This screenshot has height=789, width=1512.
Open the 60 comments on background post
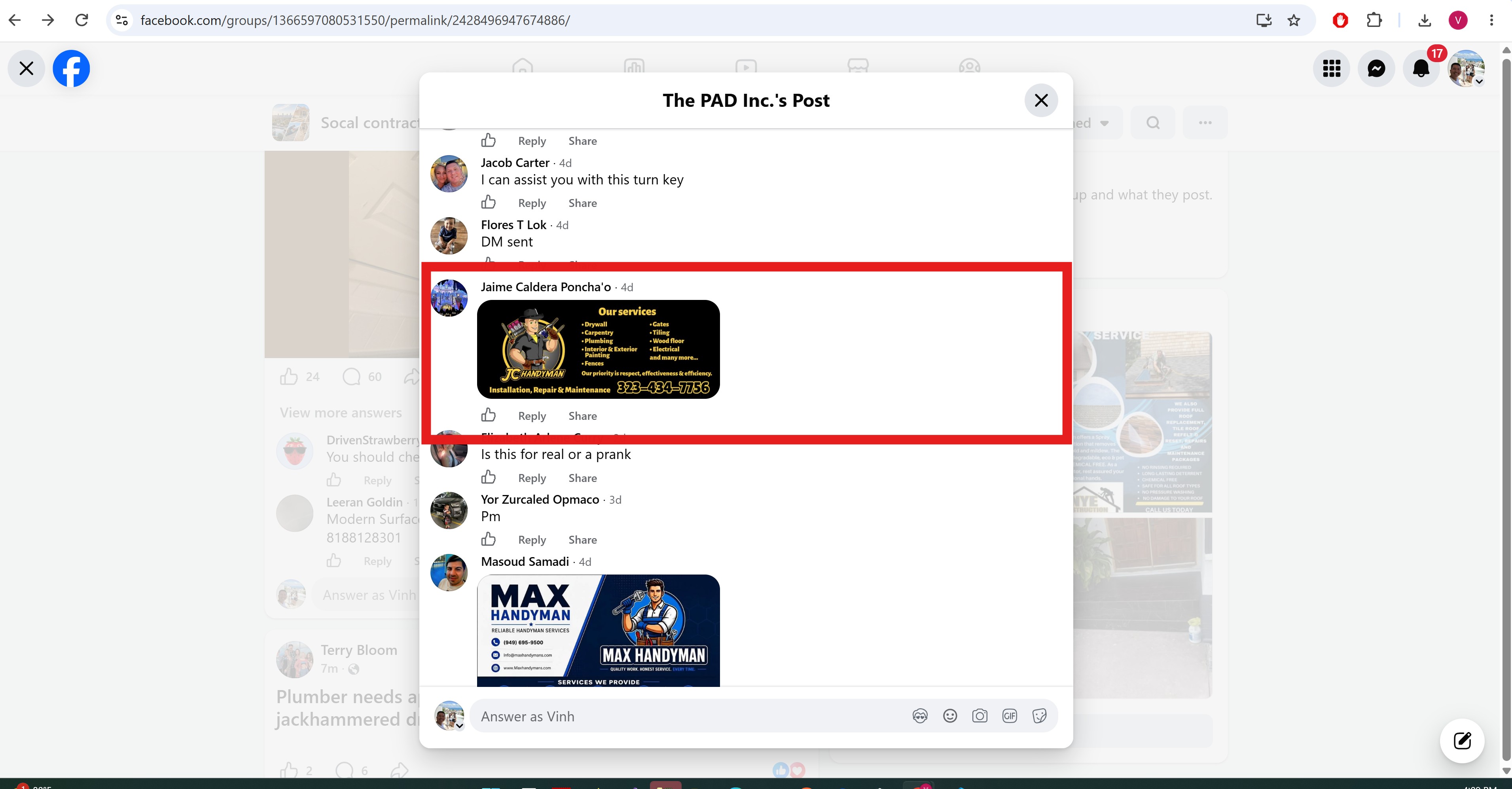point(362,377)
